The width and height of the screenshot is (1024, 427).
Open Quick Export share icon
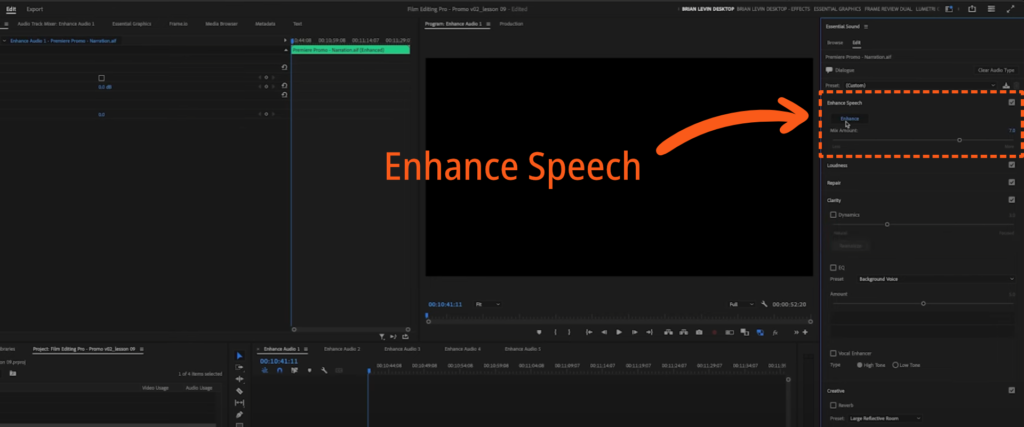pyautogui.click(x=972, y=8)
